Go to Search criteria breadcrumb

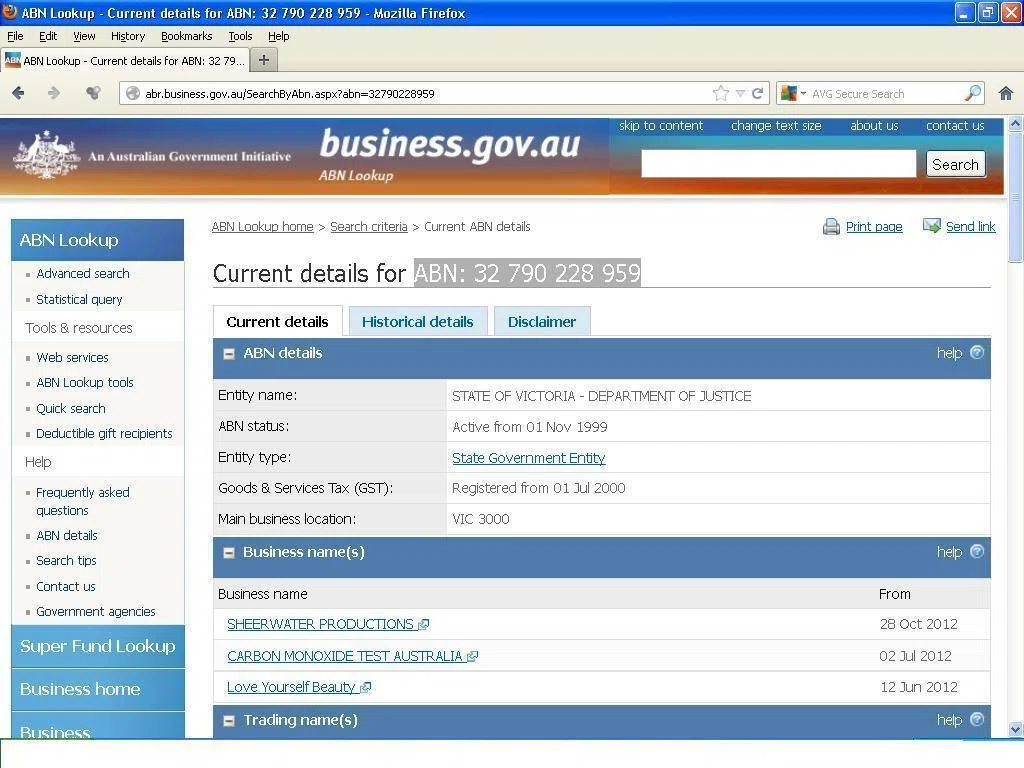(369, 227)
